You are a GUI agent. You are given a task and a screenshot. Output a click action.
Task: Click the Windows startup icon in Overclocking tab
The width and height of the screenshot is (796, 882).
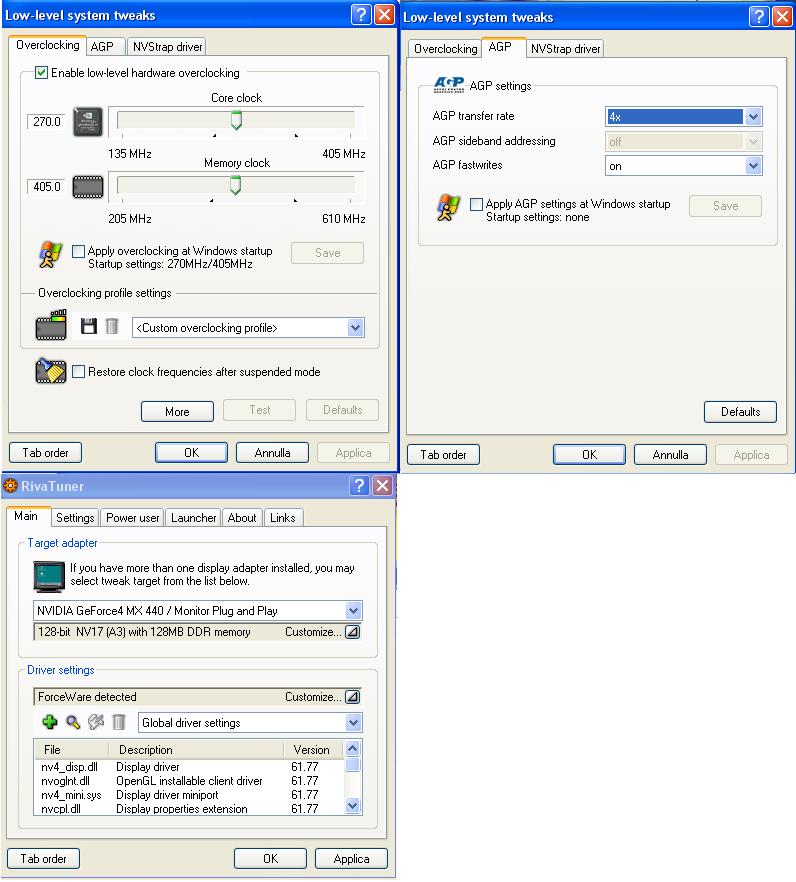50,255
